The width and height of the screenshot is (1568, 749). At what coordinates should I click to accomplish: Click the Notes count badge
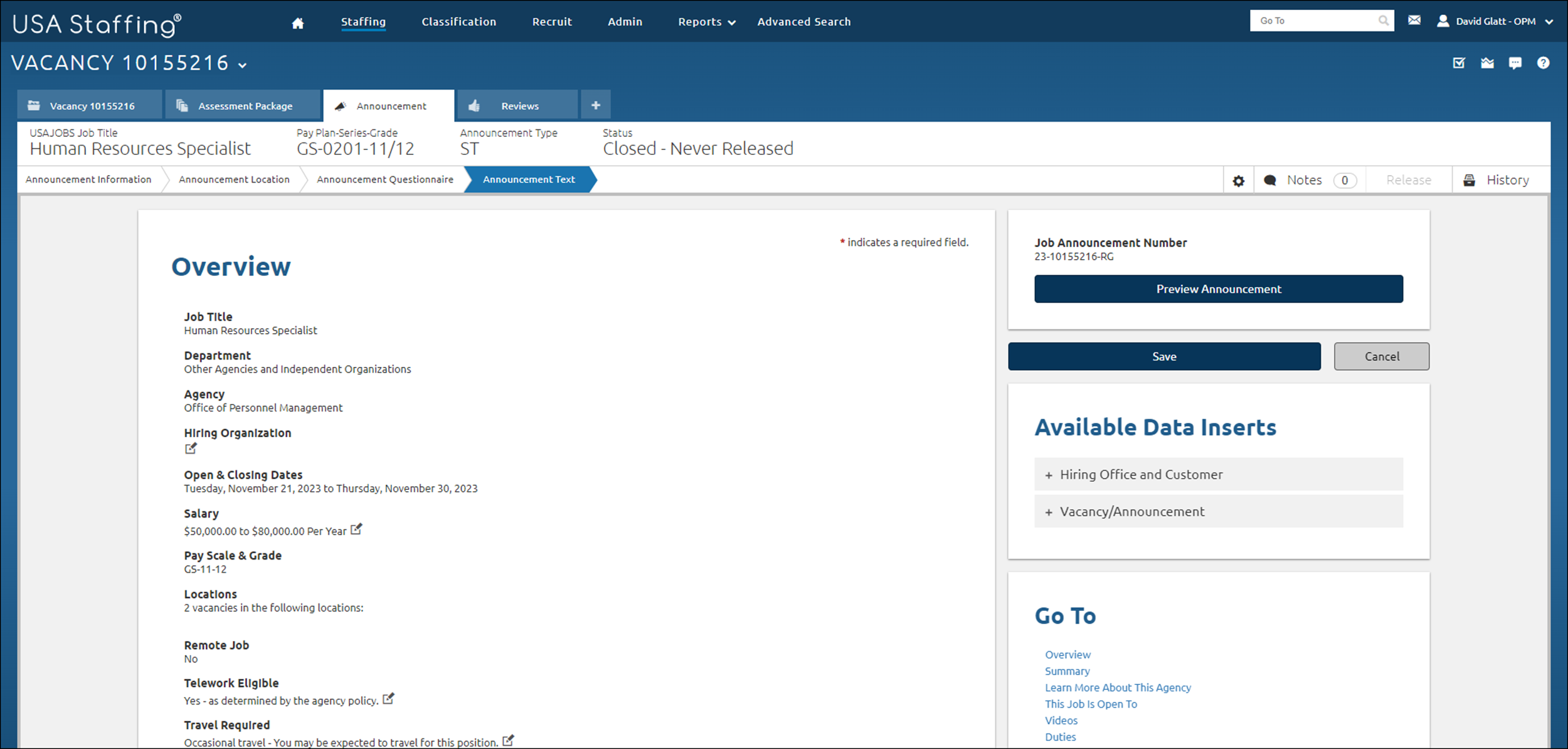(1345, 181)
